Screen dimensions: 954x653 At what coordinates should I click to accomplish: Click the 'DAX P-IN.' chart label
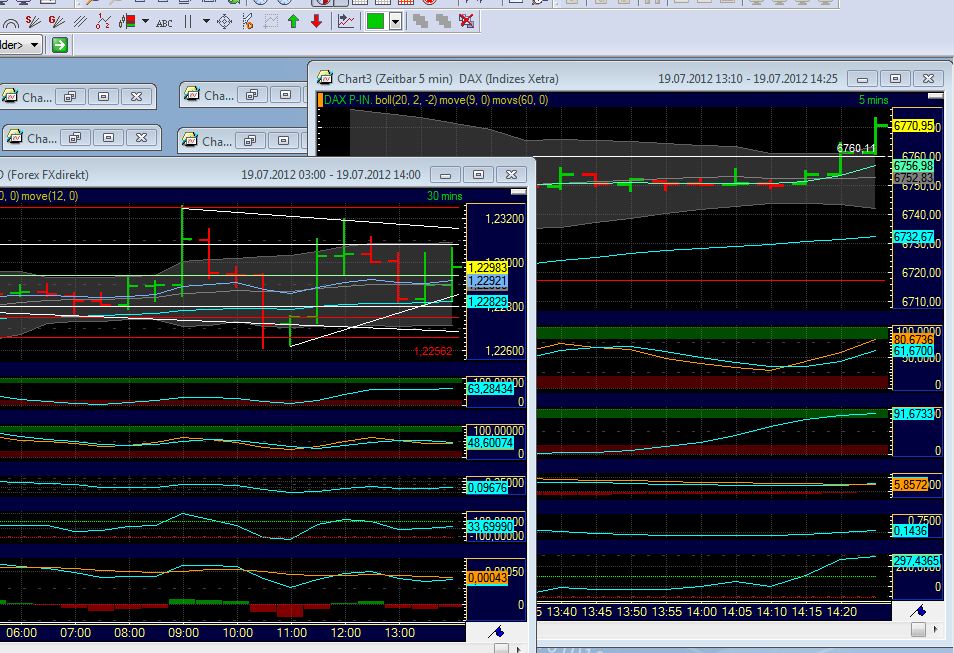click(347, 100)
